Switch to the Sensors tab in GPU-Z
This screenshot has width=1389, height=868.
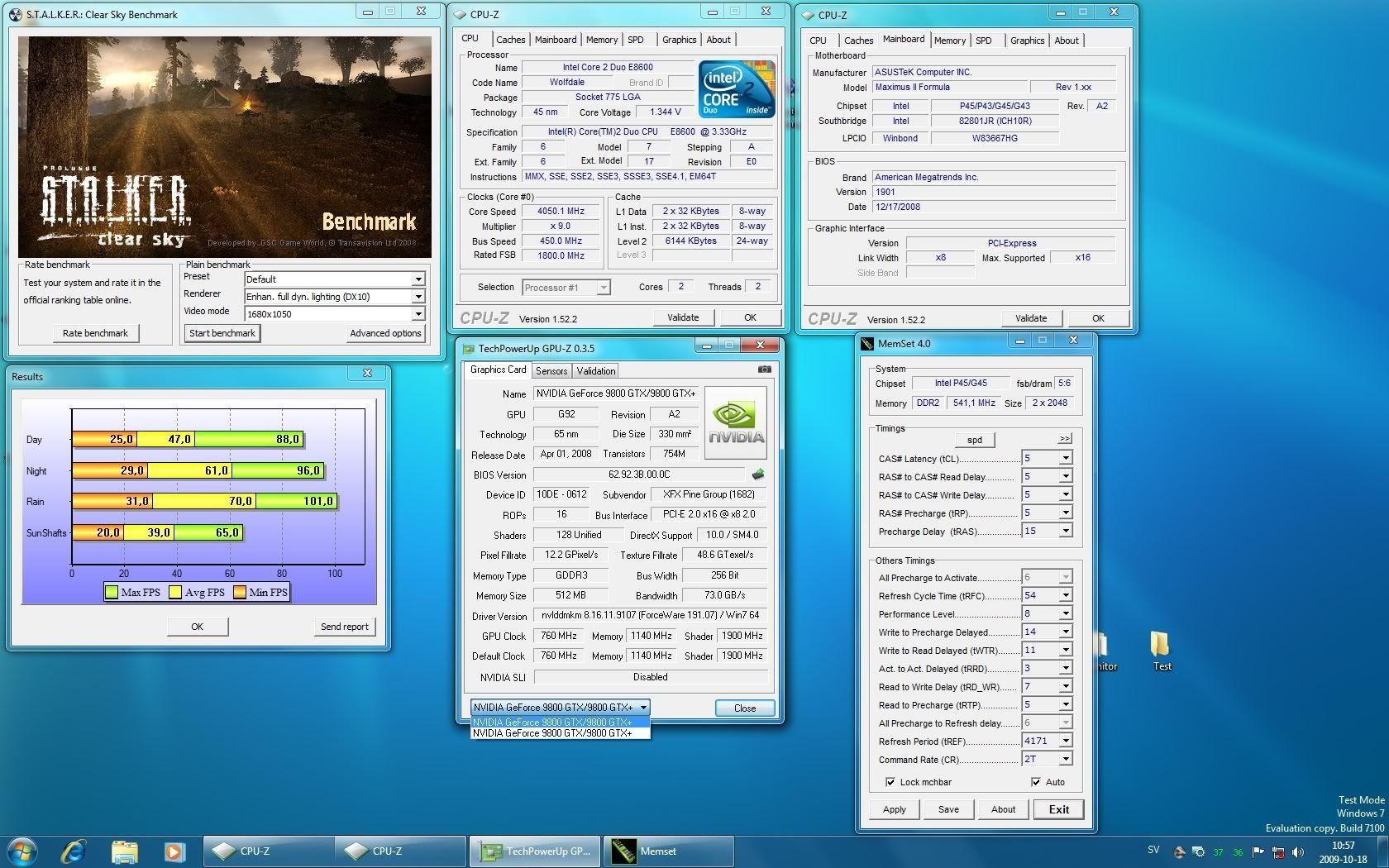[x=551, y=371]
